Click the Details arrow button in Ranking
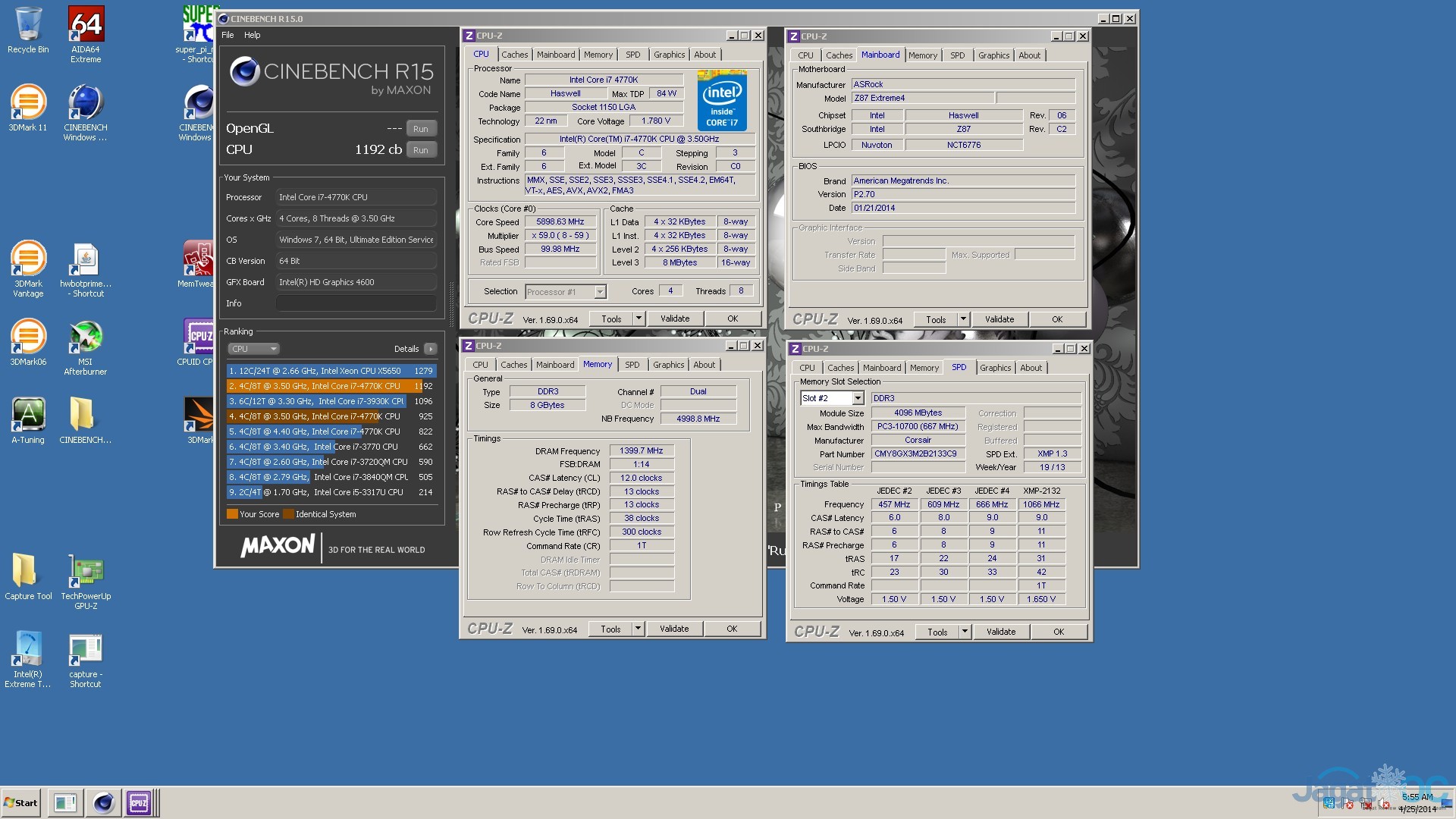1456x819 pixels. click(431, 349)
